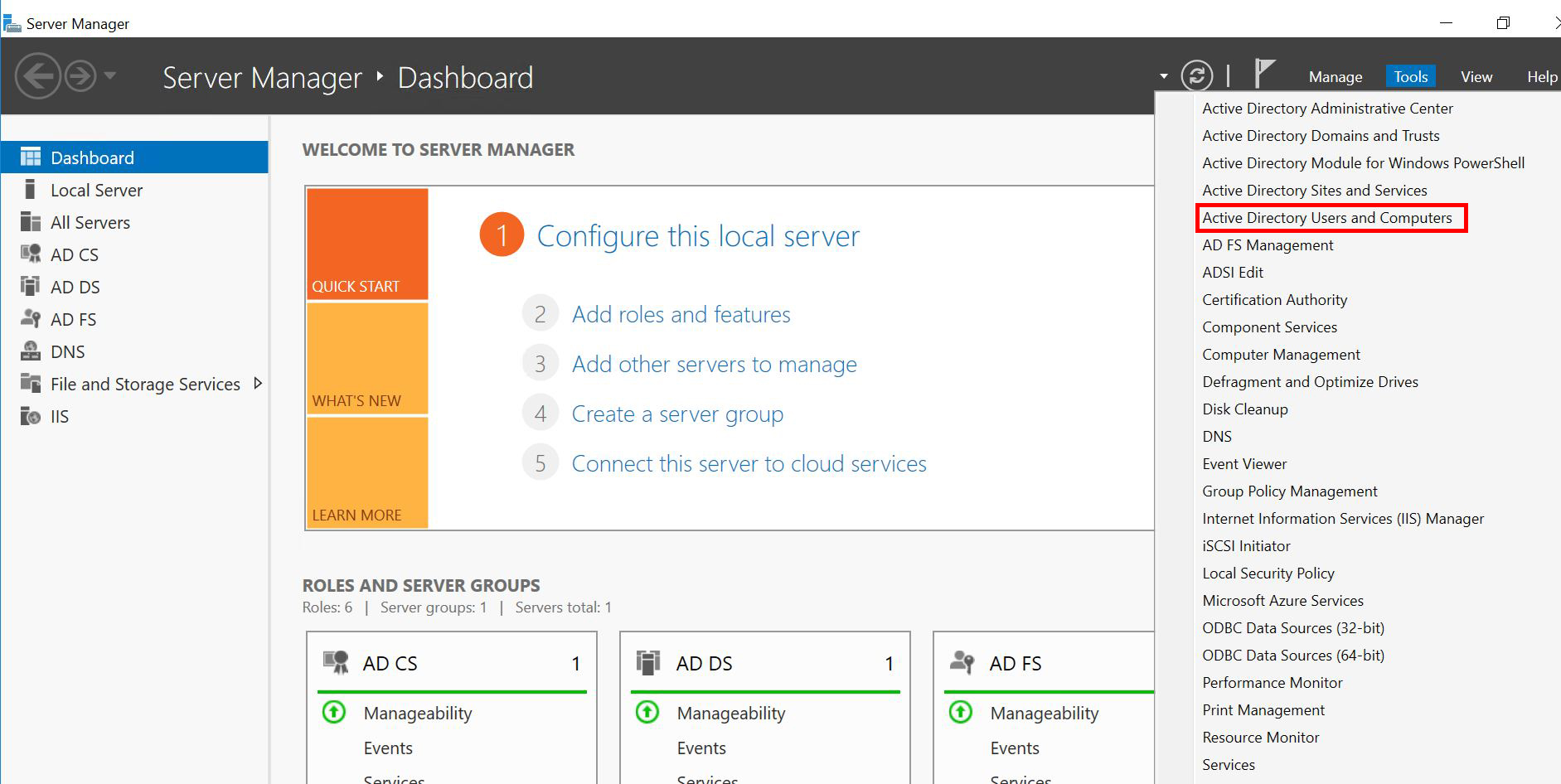This screenshot has width=1561, height=784.
Task: Click the forward navigation arrow button
Action: point(80,76)
